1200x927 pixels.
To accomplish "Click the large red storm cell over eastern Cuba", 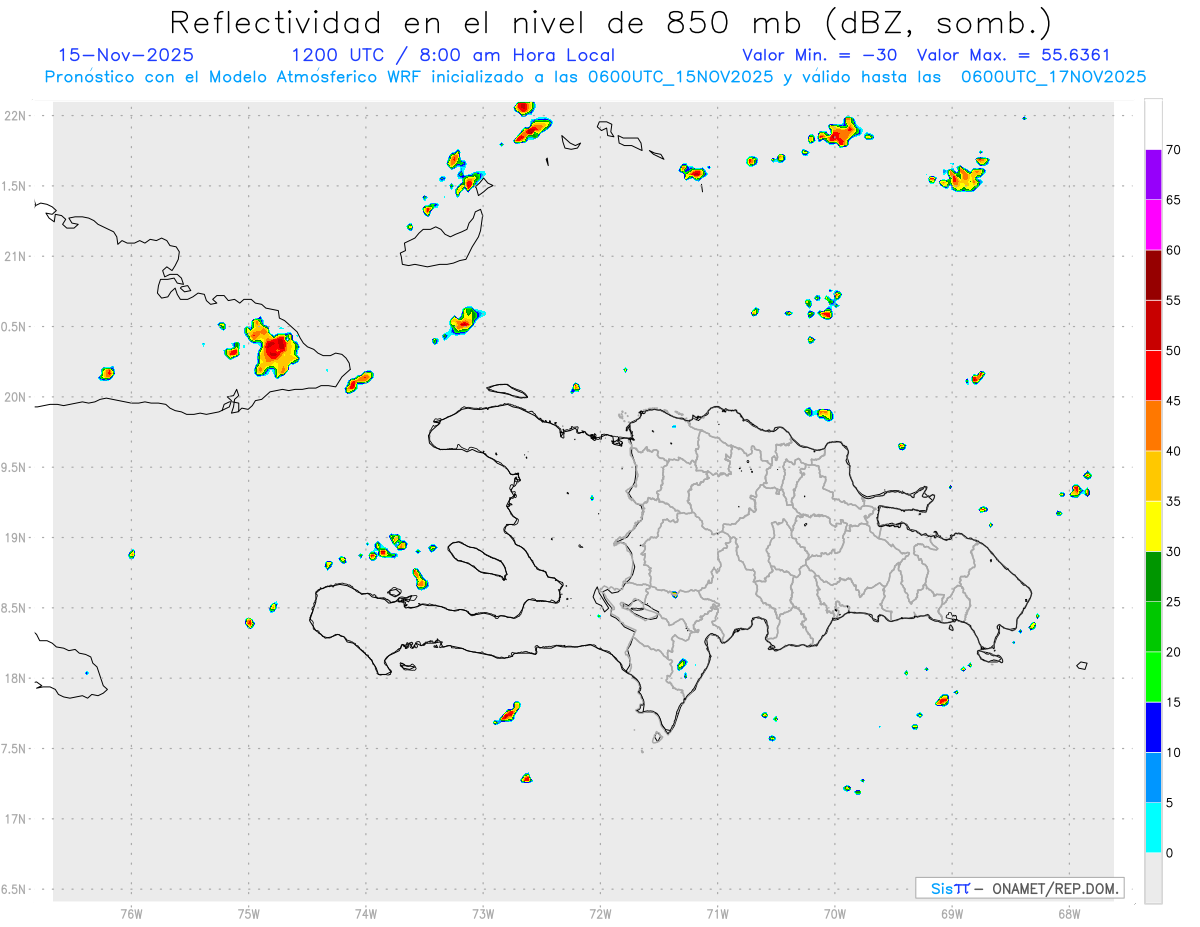I will (273, 348).
